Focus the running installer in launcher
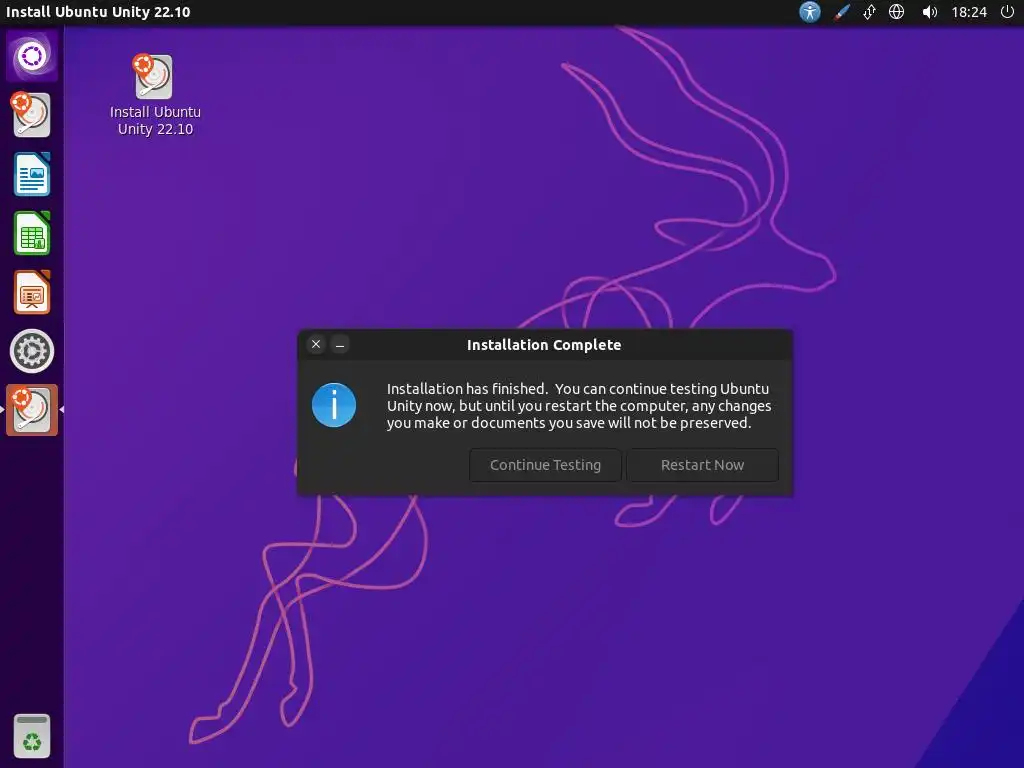This screenshot has width=1024, height=768. click(31, 410)
